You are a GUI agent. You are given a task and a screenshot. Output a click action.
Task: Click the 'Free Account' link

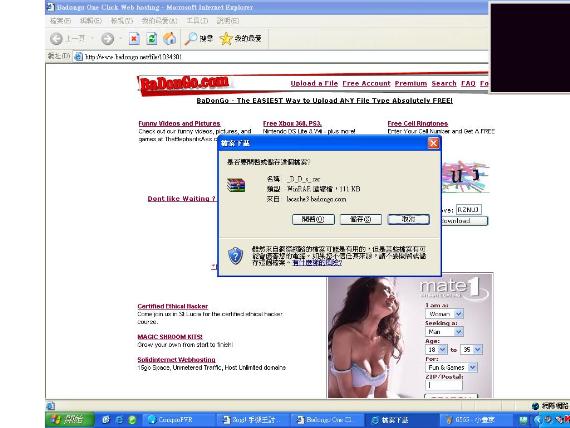(366, 84)
